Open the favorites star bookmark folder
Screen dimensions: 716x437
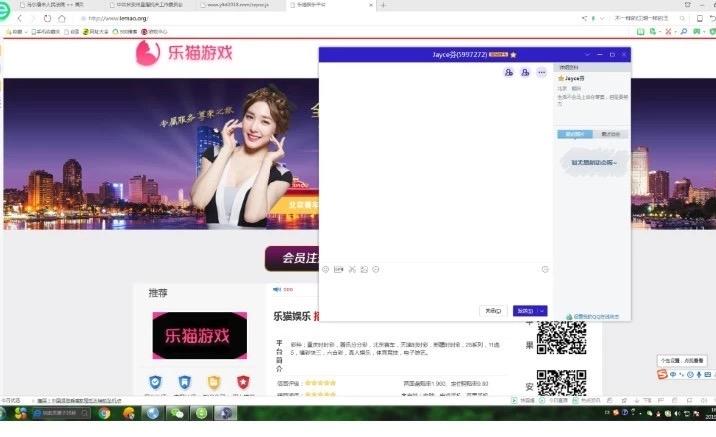point(14,32)
